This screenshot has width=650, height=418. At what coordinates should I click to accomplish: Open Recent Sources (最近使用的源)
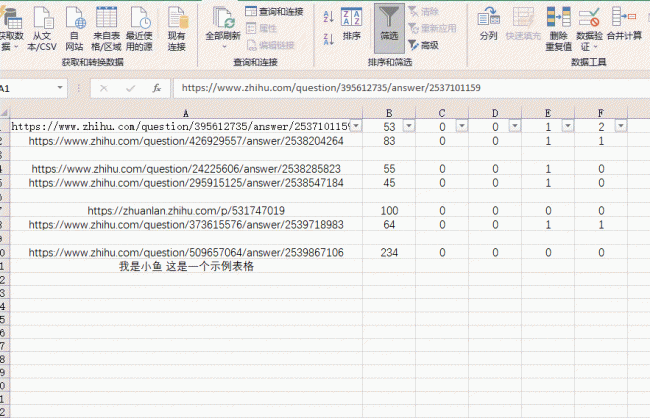pyautogui.click(x=139, y=29)
